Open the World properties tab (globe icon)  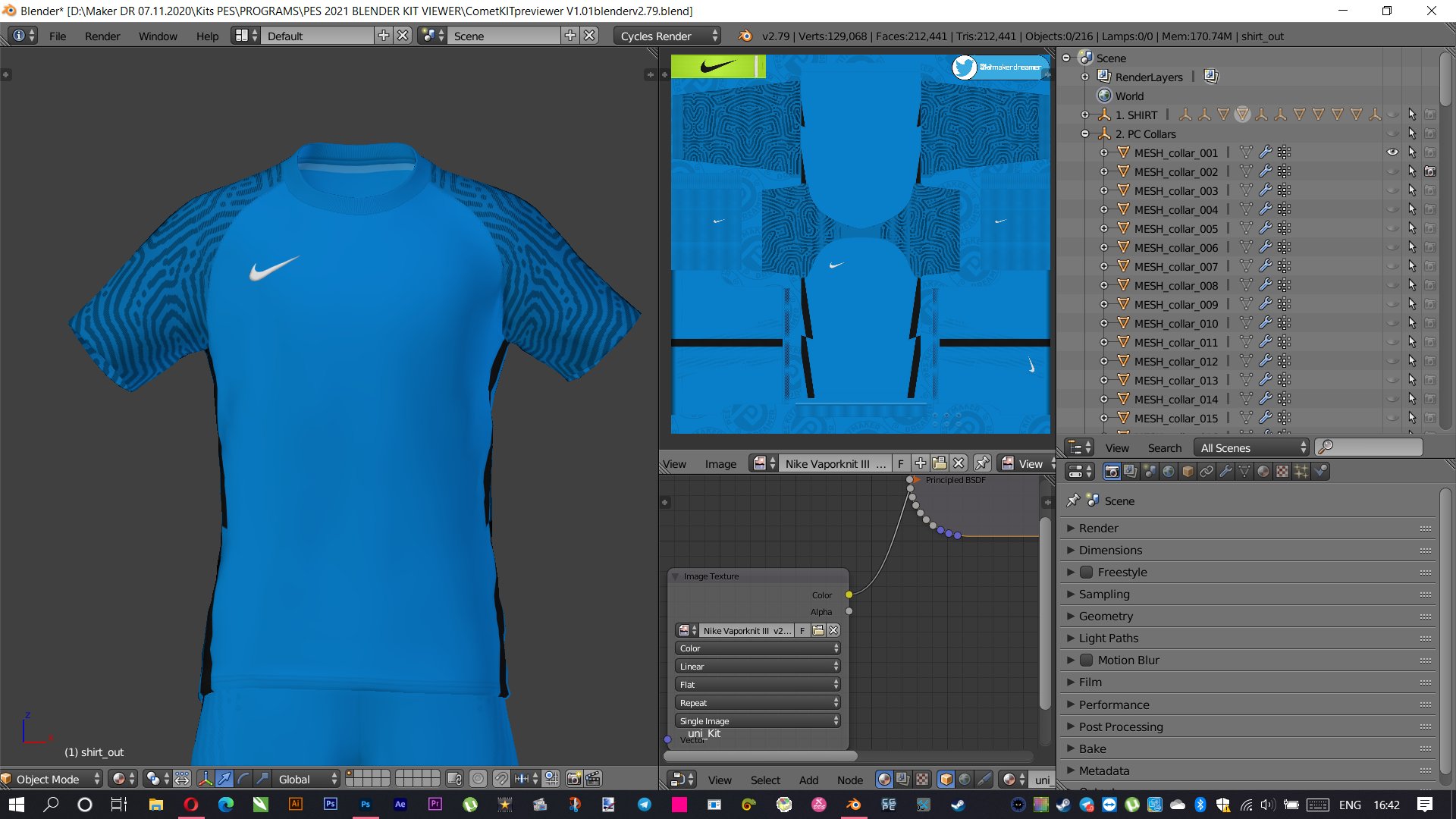tap(1169, 472)
